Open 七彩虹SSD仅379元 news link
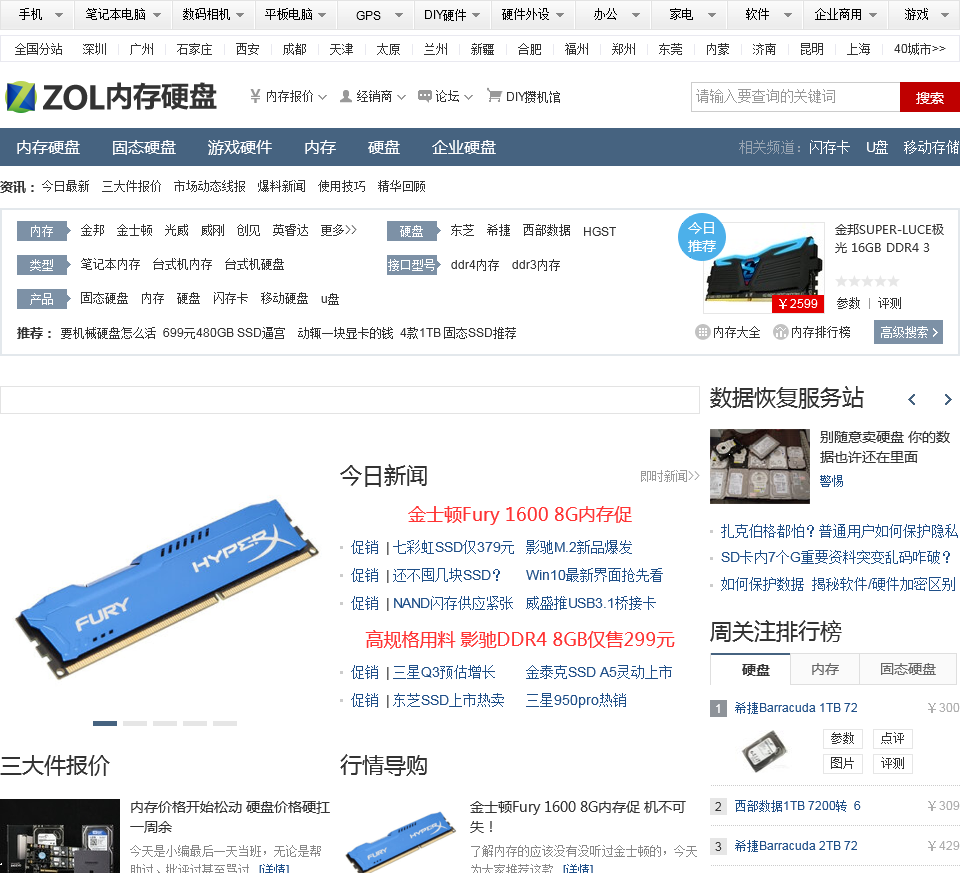Screen dimensions: 960x873 (453, 547)
